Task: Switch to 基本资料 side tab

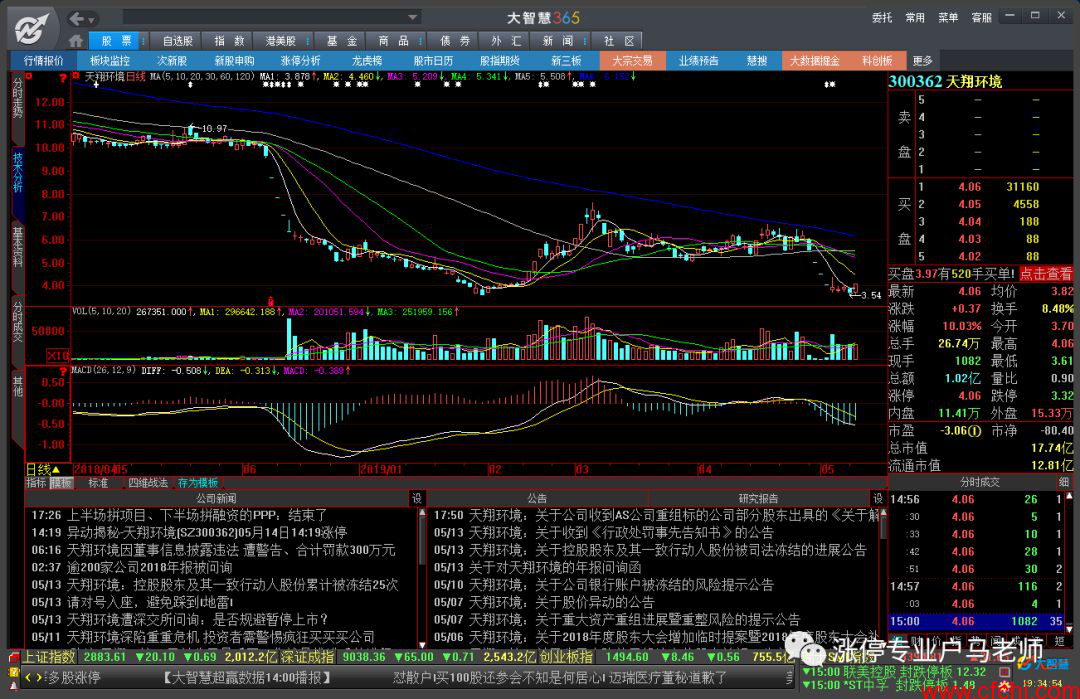Action: pos(17,247)
